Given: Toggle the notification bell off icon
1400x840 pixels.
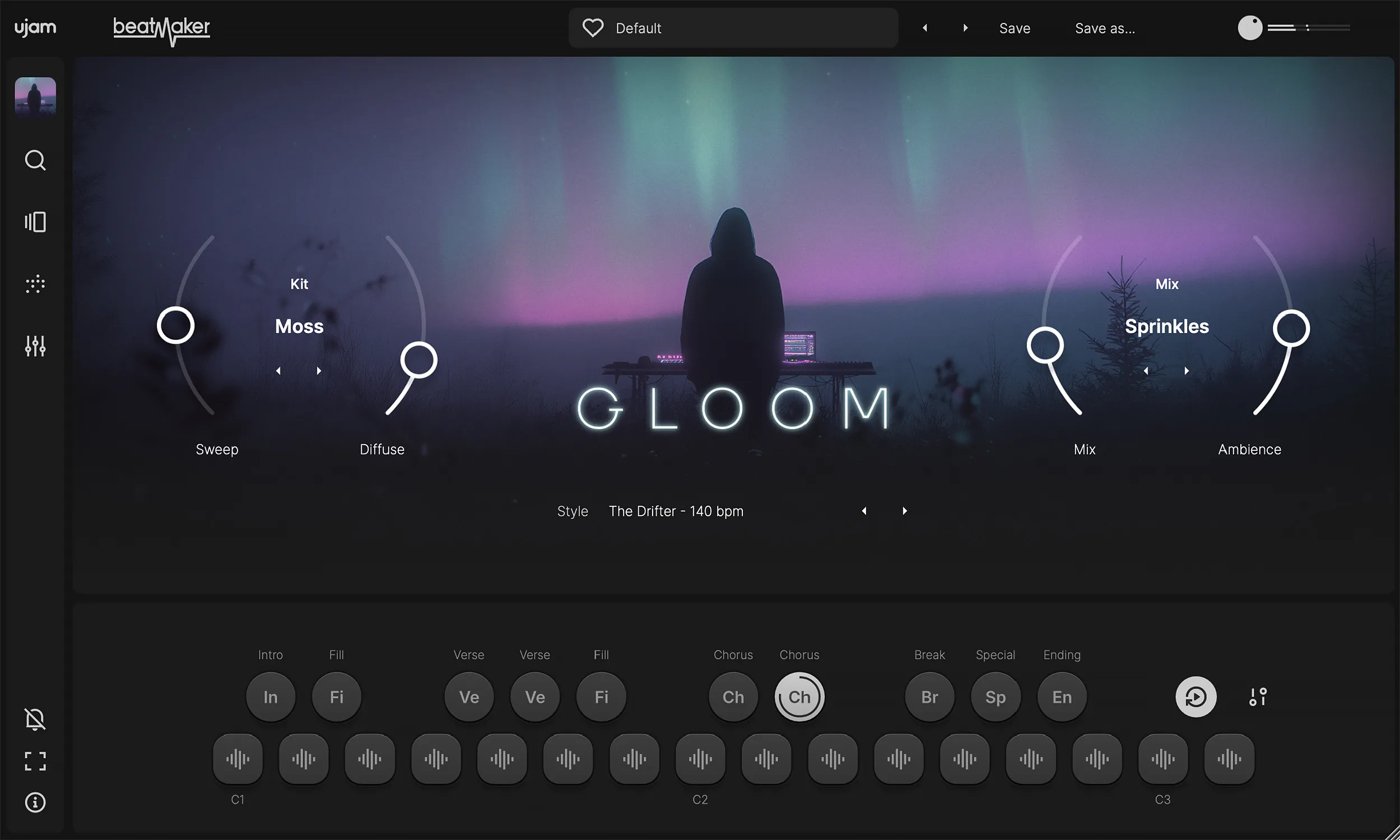Looking at the screenshot, I should [x=35, y=720].
